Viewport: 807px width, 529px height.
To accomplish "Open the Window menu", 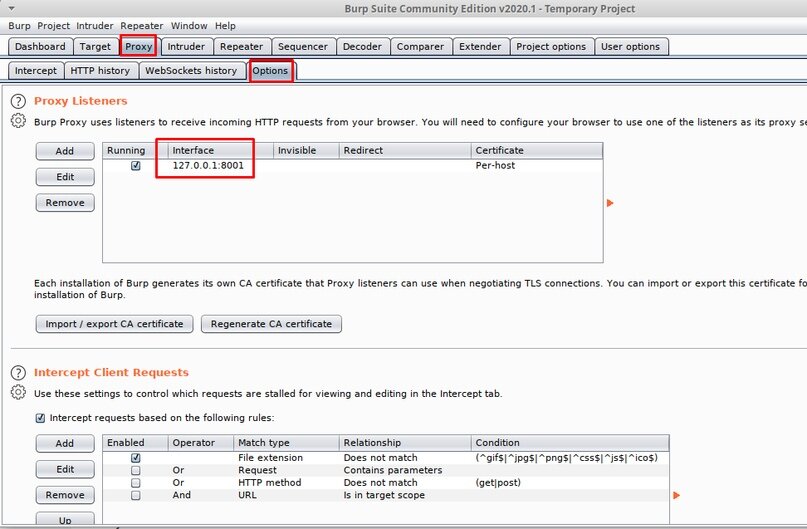I will coord(189,26).
